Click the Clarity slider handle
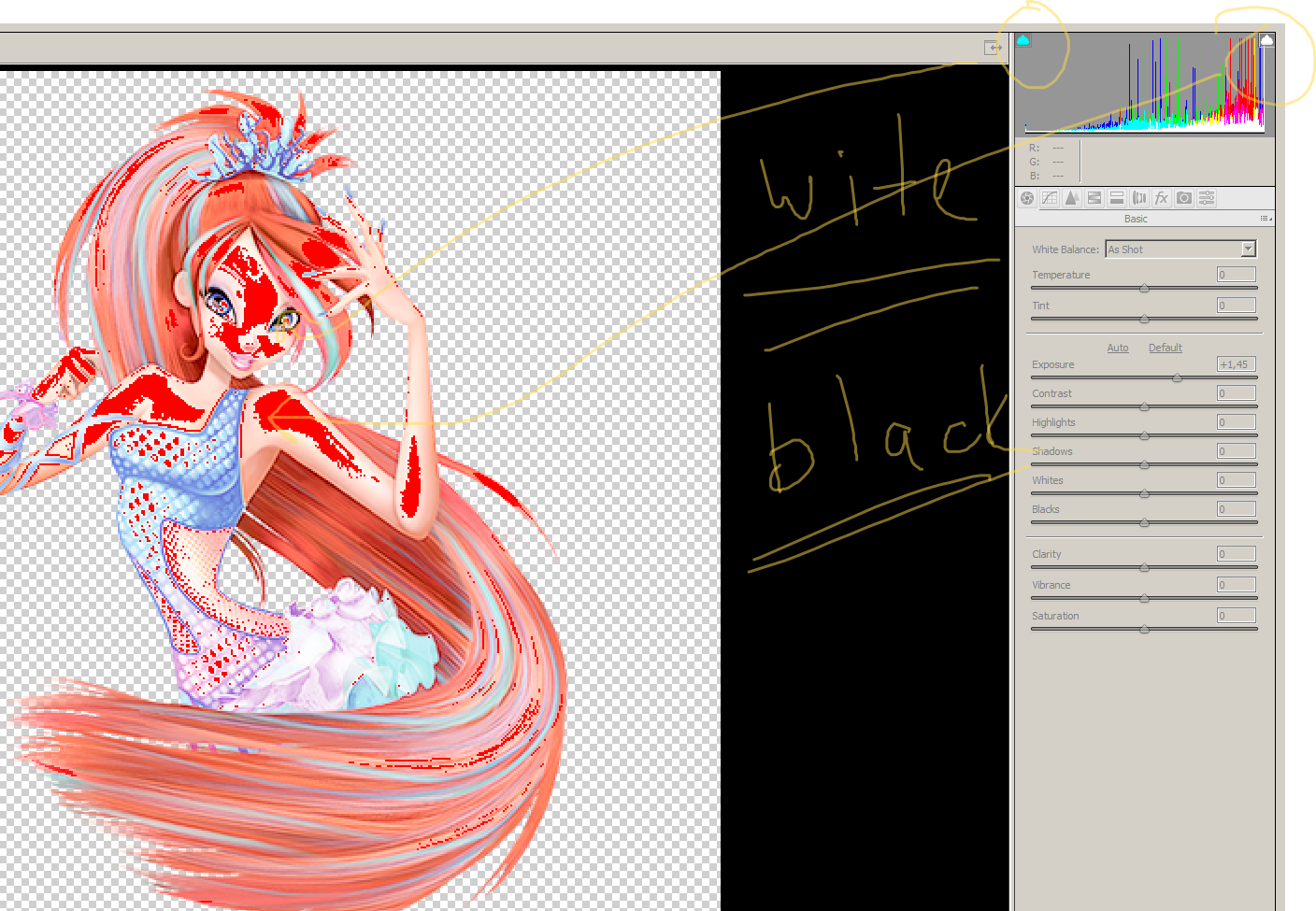Viewport: 1316px width, 911px height. click(x=1144, y=568)
